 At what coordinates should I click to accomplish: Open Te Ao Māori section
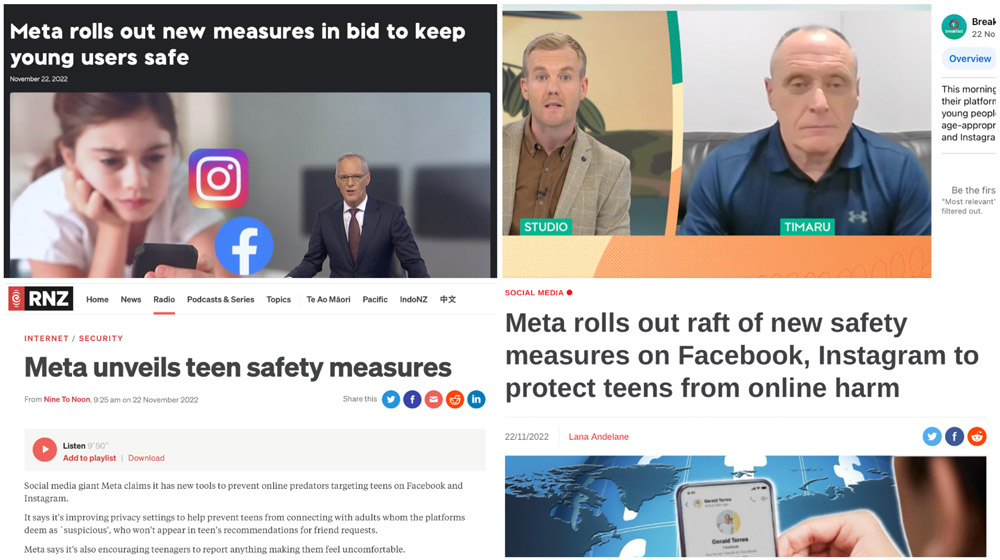pos(328,299)
